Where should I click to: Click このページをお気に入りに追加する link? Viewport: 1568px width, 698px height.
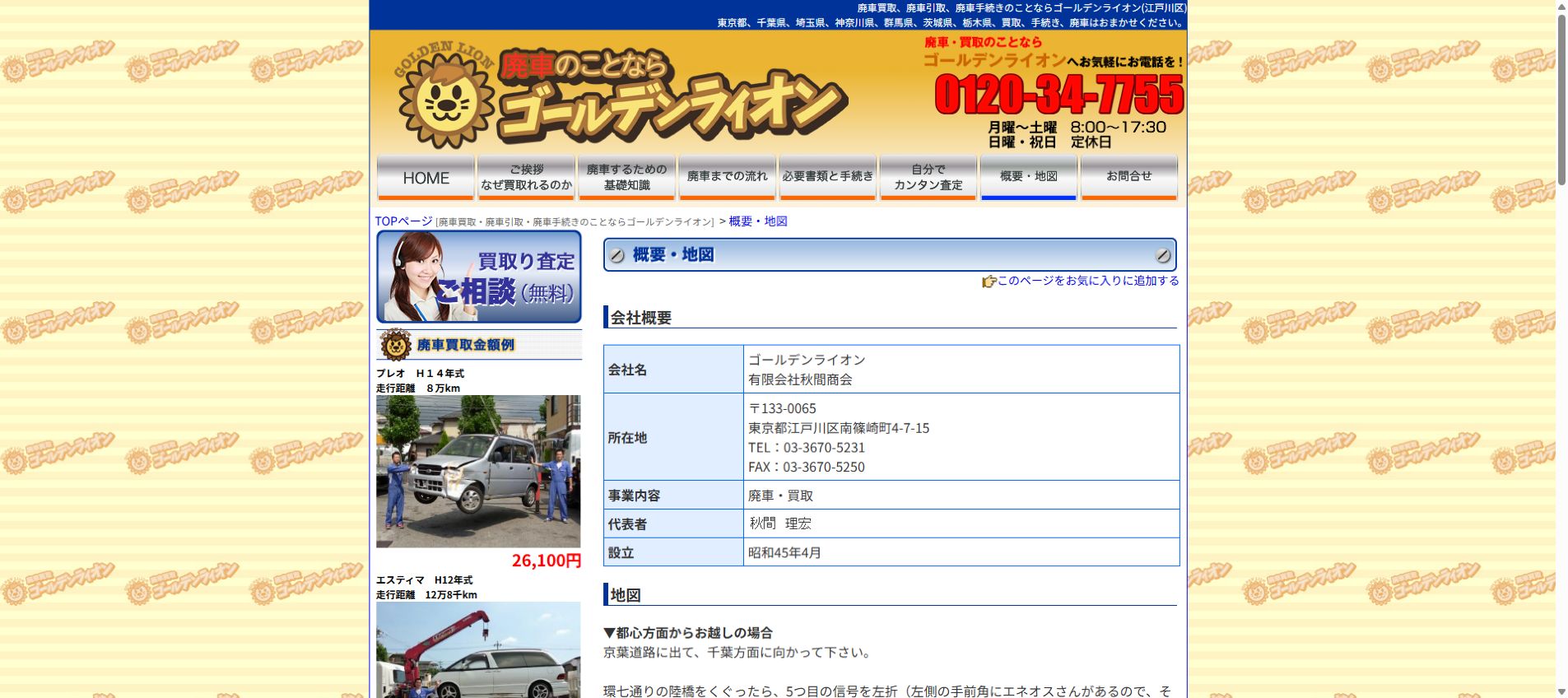pyautogui.click(x=1088, y=281)
